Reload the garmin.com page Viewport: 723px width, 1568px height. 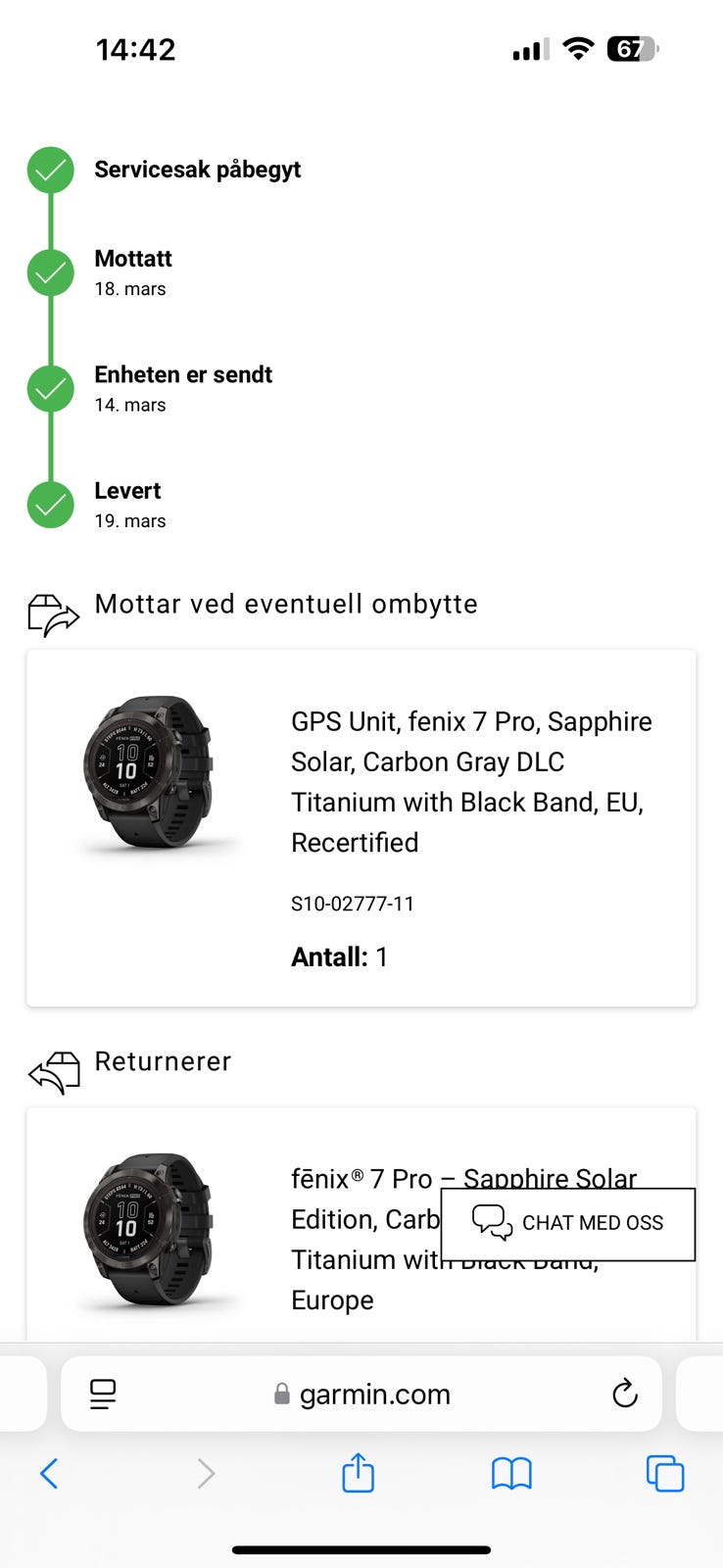(624, 1394)
